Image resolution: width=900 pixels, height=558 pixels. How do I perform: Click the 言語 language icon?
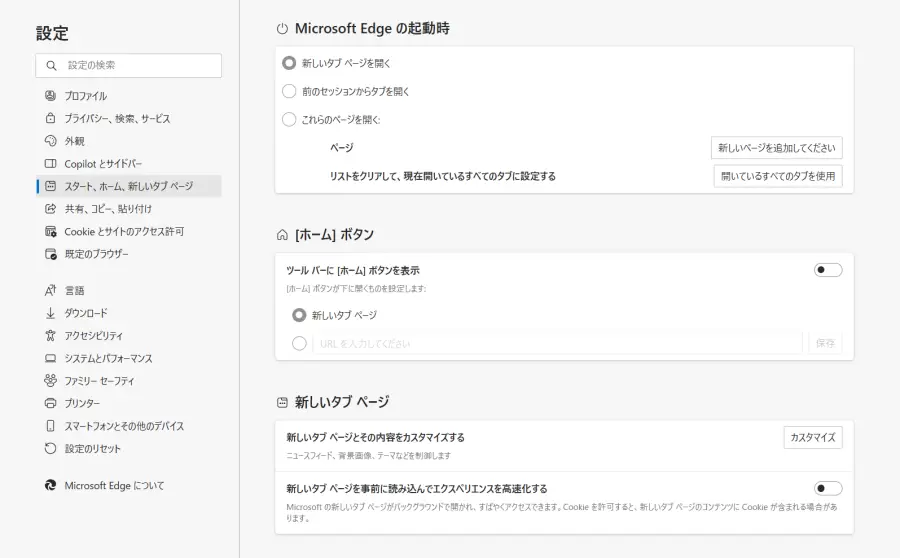pos(51,290)
